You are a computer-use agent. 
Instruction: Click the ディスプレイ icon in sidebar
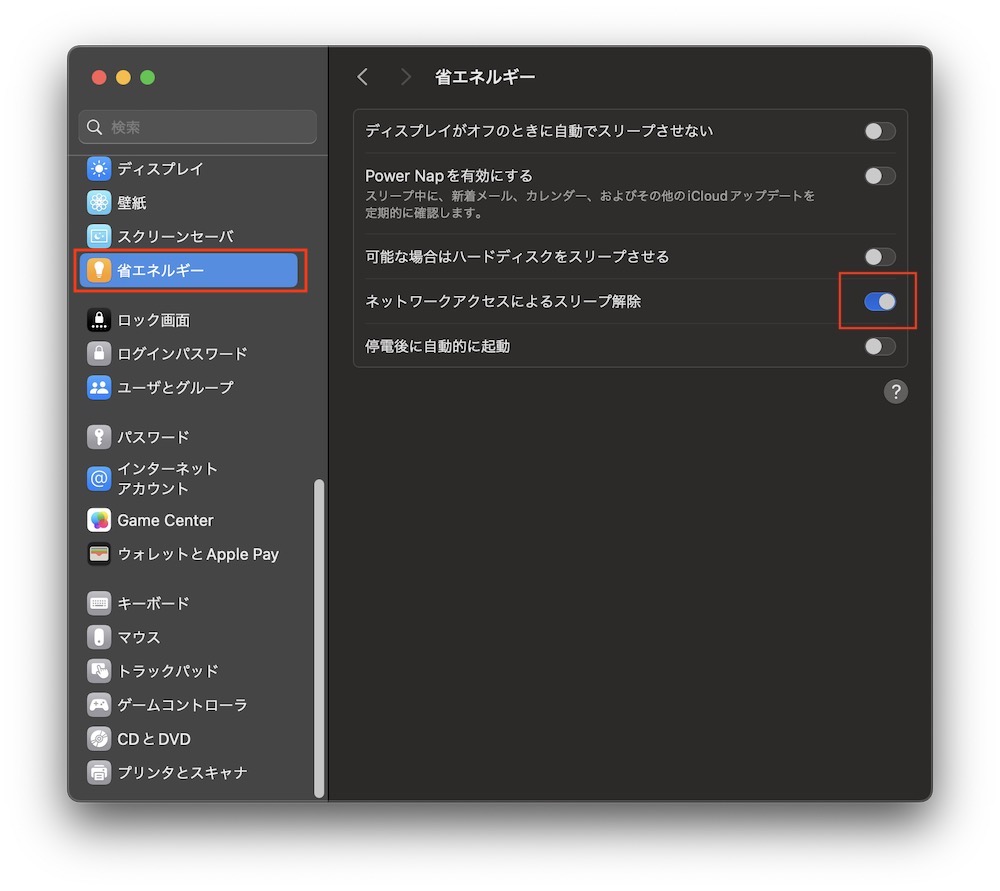(x=99, y=169)
